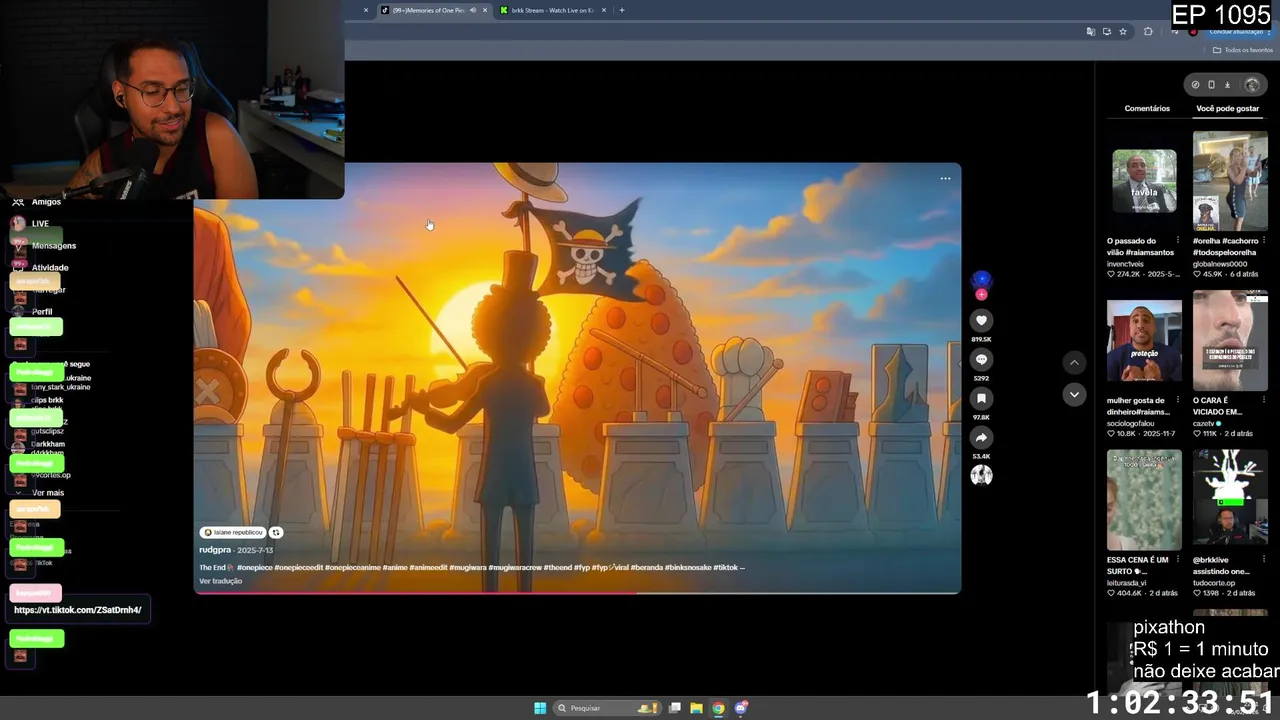The image size is (1280, 720).
Task: Open options for #orelha #cachorro video
Action: pyautogui.click(x=1264, y=241)
